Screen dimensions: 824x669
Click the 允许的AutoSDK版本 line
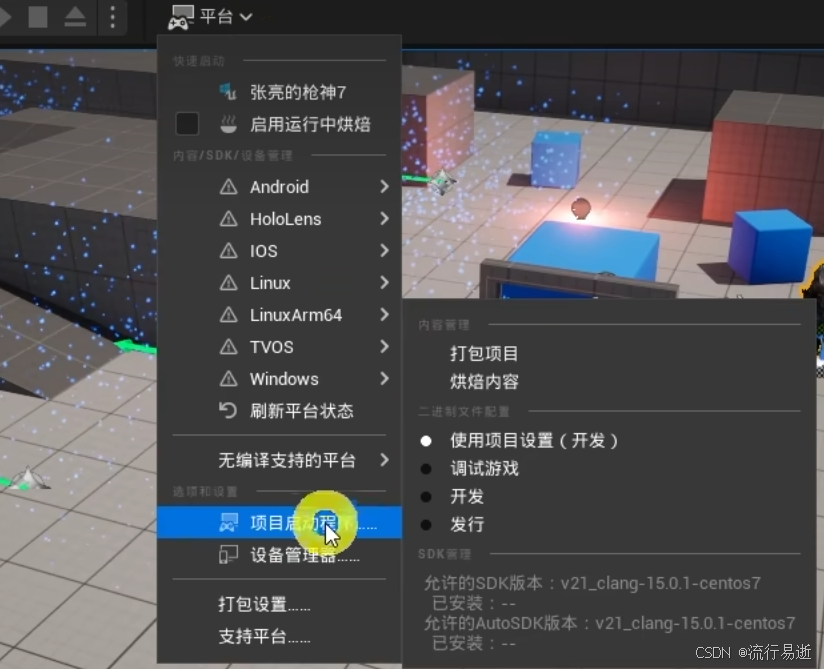[610, 623]
